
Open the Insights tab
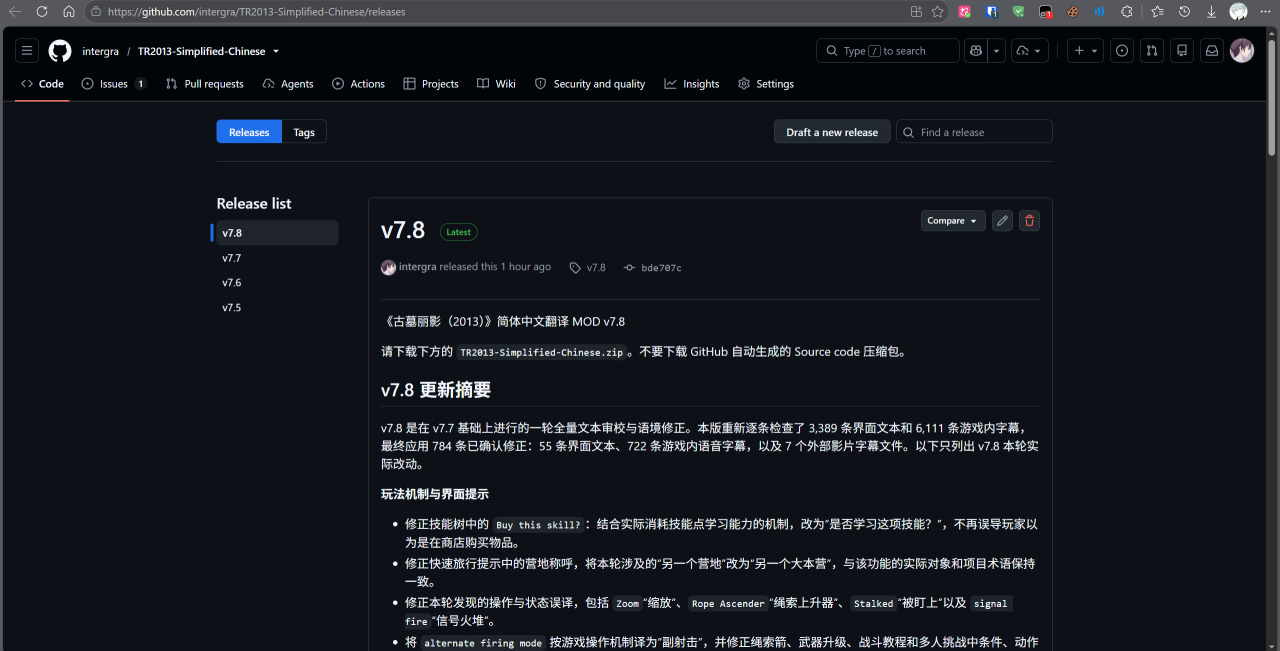(x=692, y=84)
